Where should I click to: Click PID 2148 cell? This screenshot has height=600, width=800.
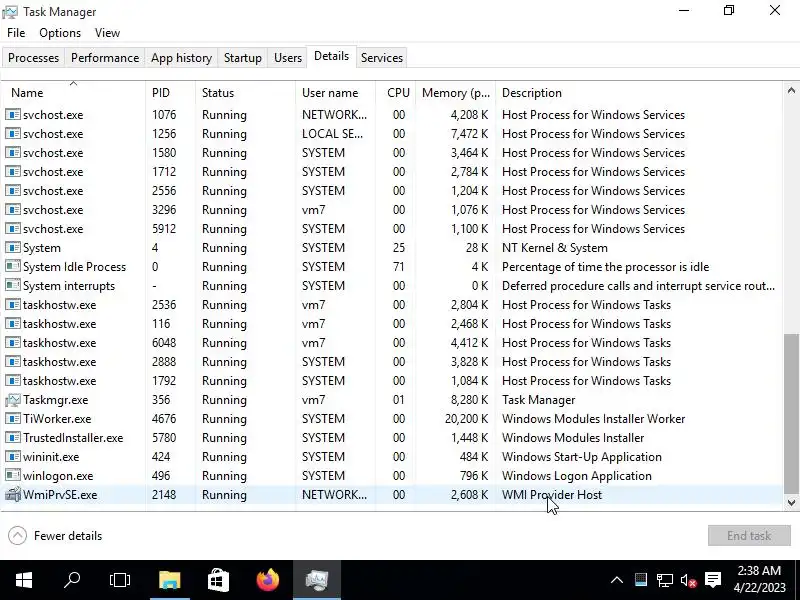coord(164,495)
